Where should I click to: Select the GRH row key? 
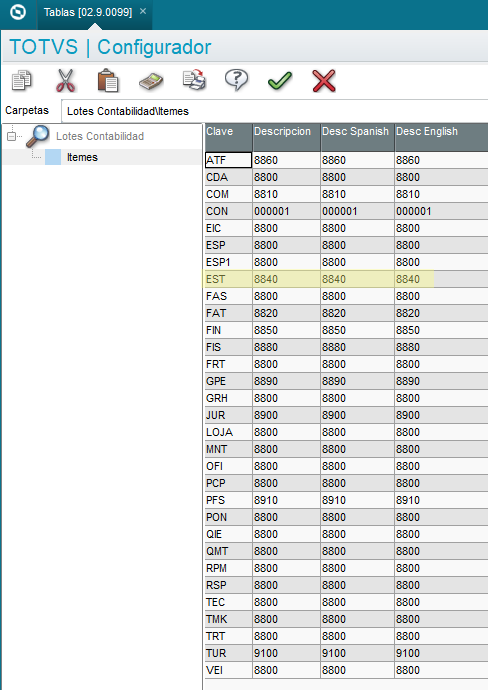(x=228, y=398)
